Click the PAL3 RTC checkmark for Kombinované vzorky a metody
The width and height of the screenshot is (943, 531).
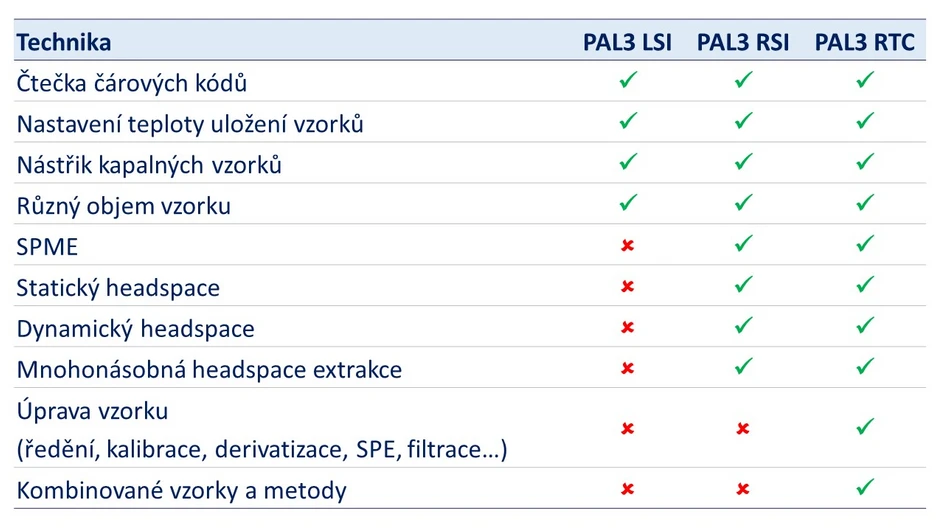tap(866, 489)
